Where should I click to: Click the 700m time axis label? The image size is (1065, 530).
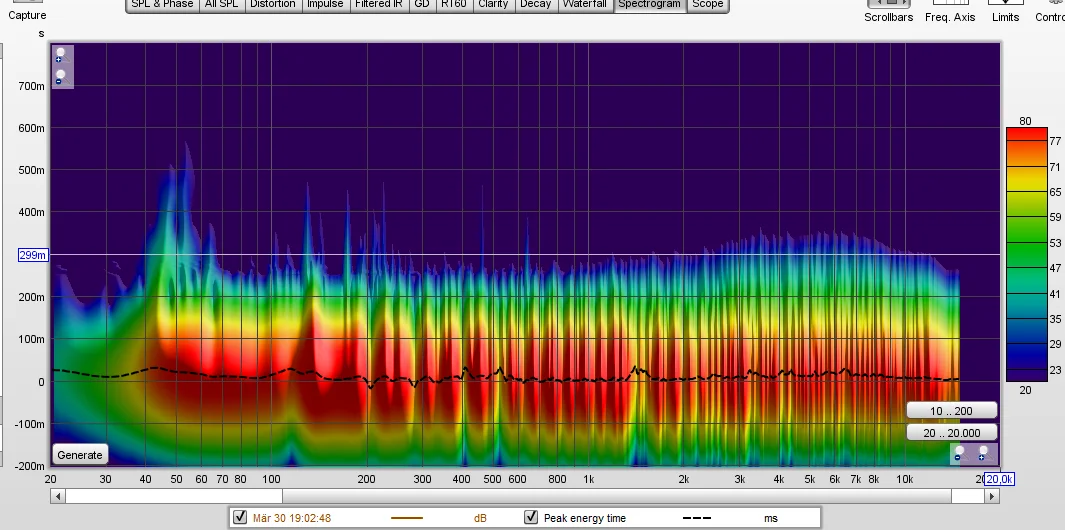pos(31,86)
